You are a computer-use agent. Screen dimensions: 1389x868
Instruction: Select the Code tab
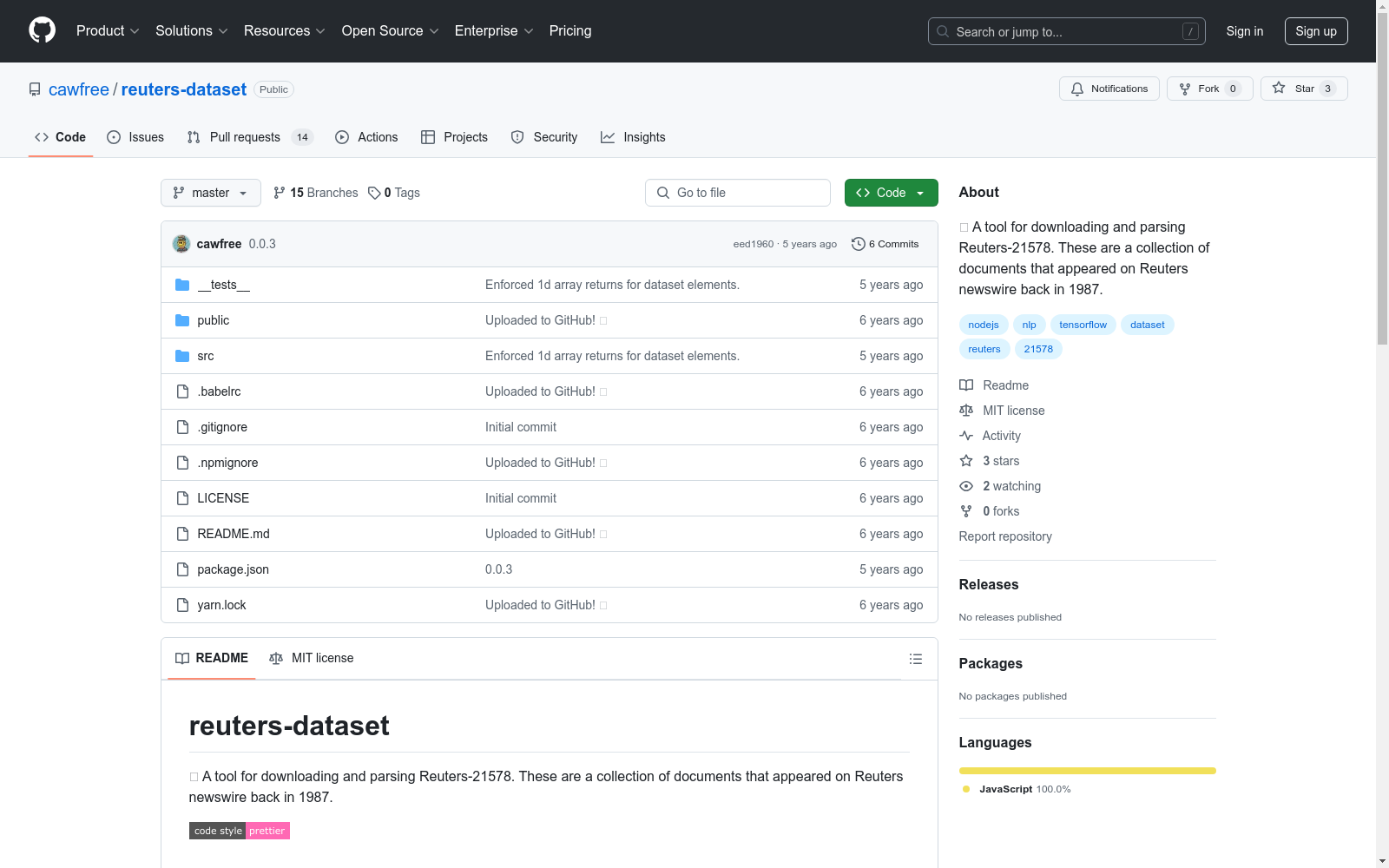point(61,137)
